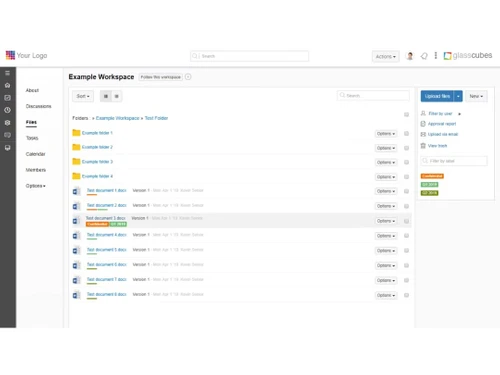Image resolution: width=500 pixels, height=375 pixels.
Task: Click Word icon of Test document 8
Action: (x=76, y=295)
